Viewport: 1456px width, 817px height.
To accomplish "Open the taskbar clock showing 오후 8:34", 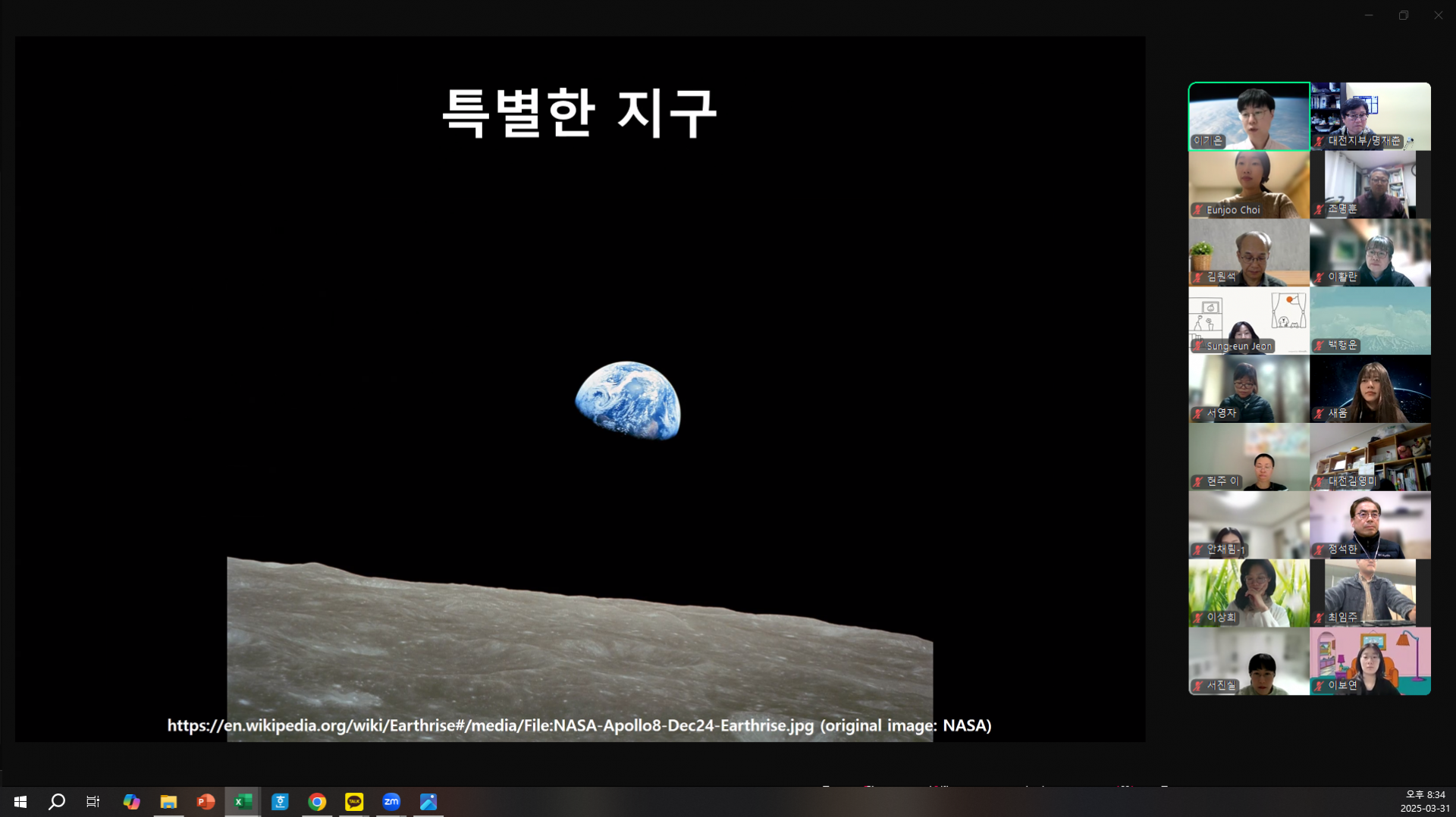I will [1425, 802].
